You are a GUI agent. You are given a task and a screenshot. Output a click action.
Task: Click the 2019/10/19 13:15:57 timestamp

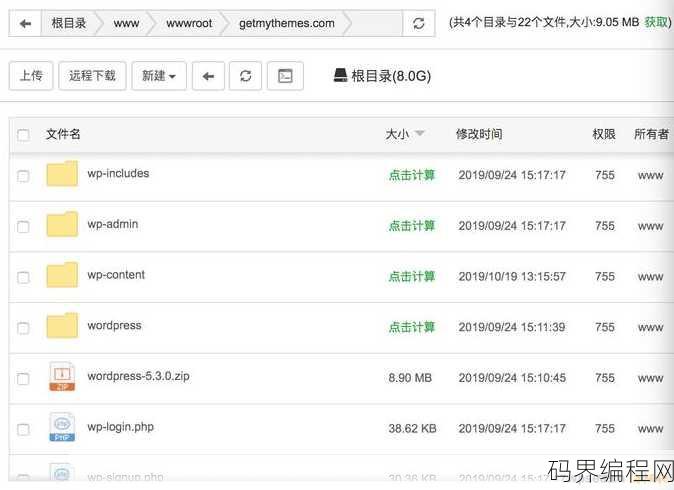point(512,277)
